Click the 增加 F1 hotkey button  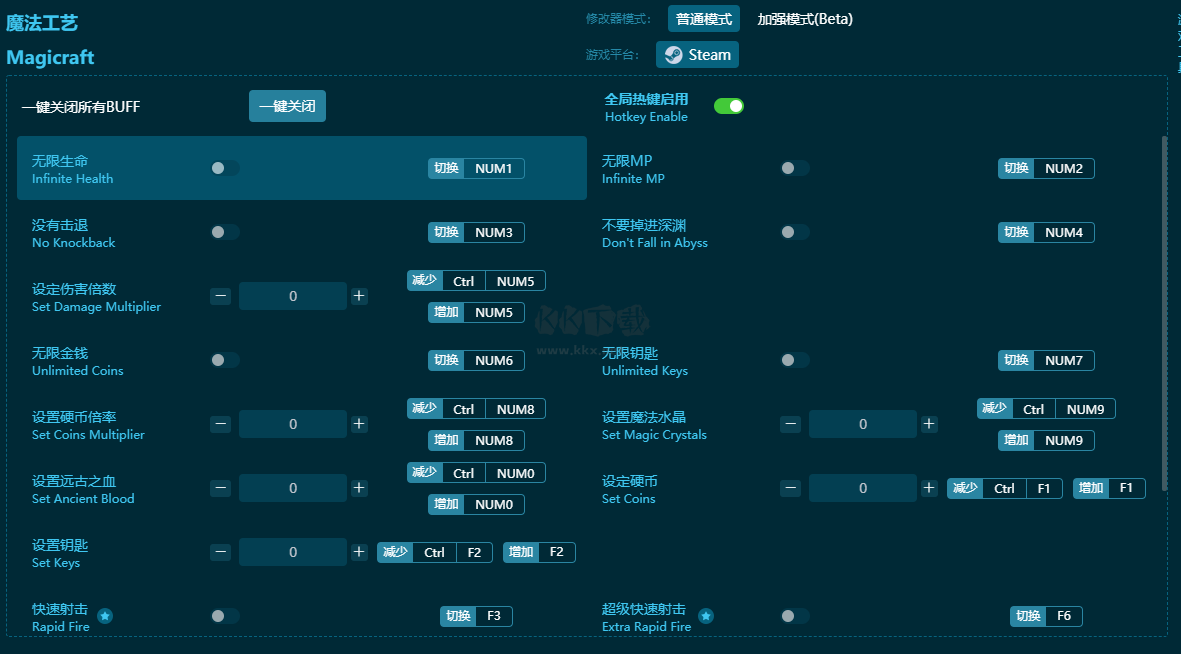click(1109, 488)
